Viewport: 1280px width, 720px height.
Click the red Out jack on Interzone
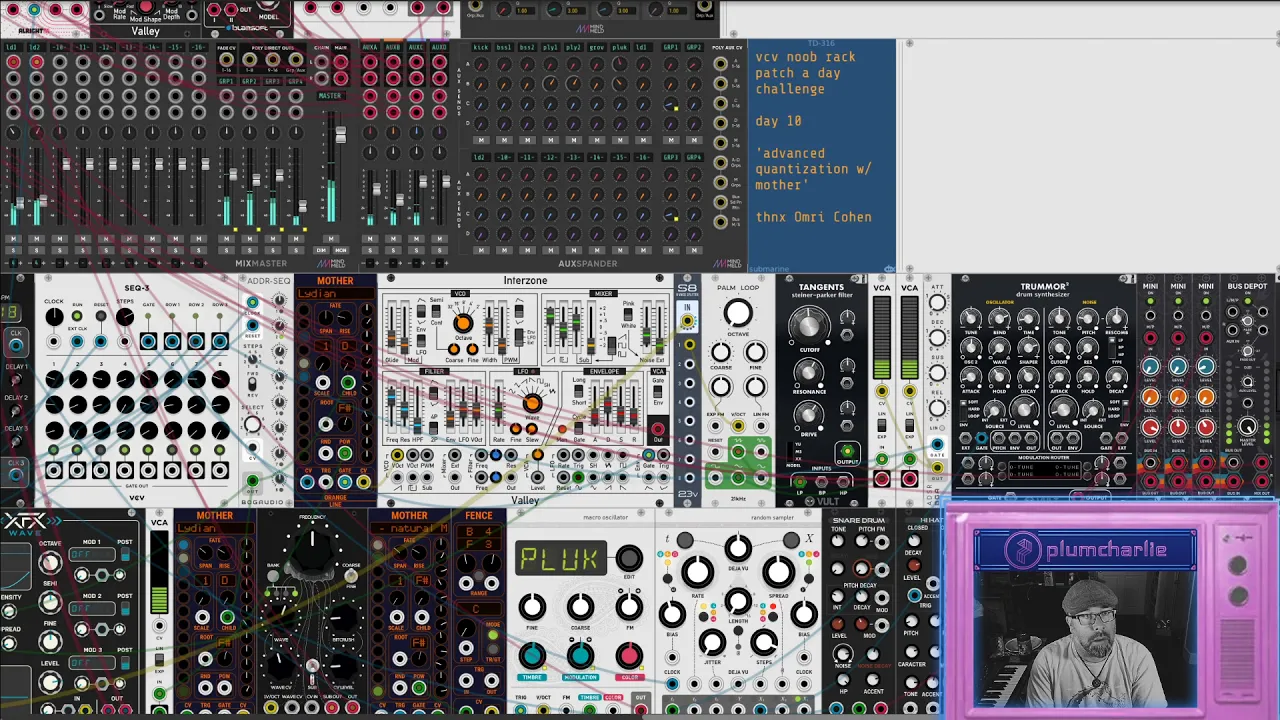(658, 431)
